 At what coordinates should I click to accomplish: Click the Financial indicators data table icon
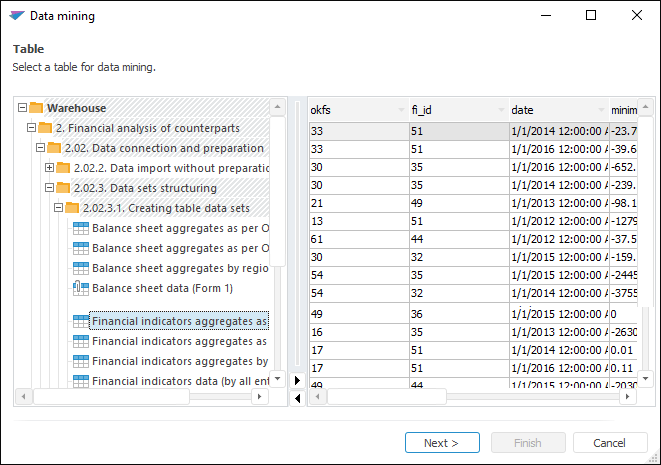tap(81, 381)
